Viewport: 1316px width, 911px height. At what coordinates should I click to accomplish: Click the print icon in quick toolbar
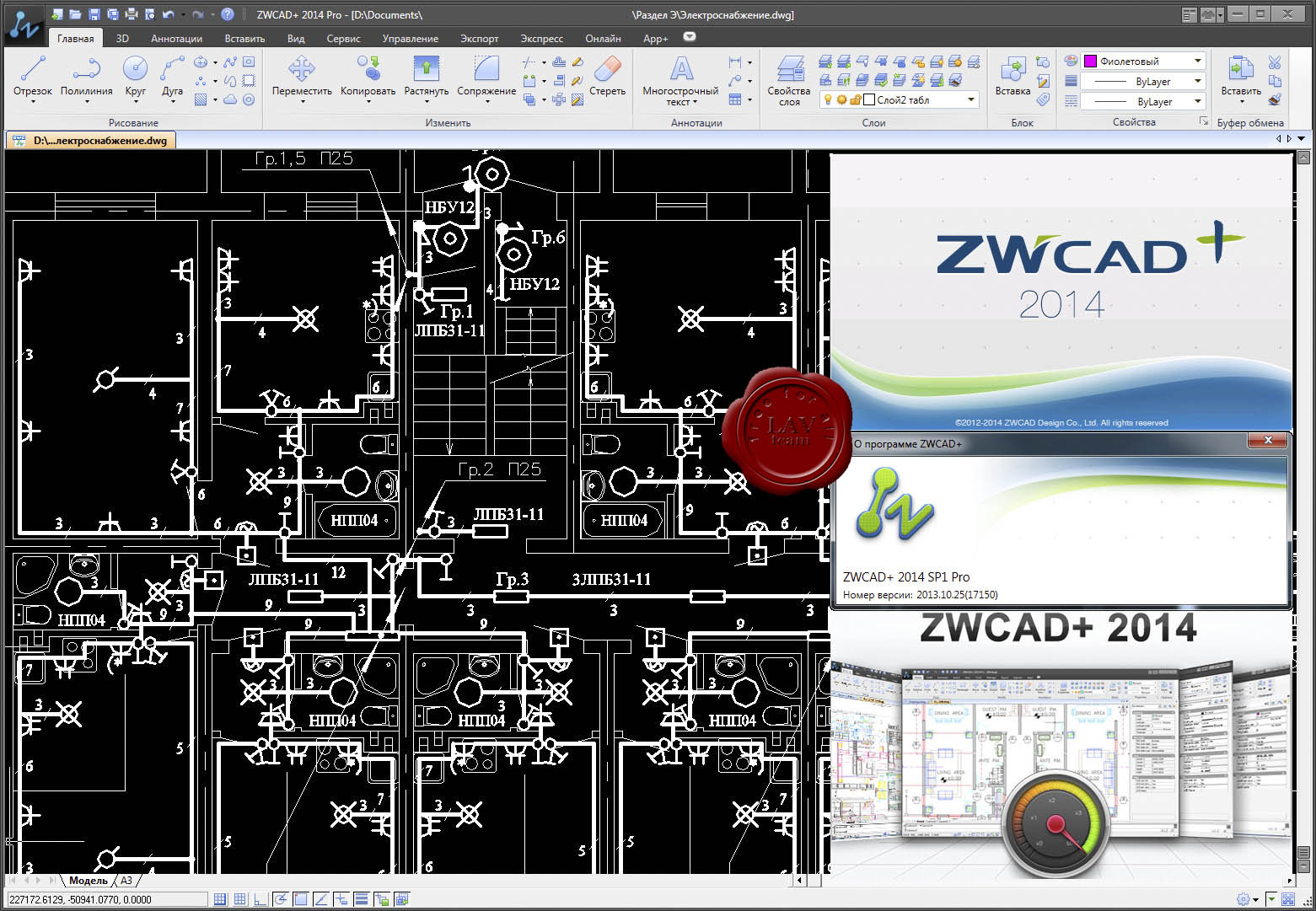coord(131,14)
